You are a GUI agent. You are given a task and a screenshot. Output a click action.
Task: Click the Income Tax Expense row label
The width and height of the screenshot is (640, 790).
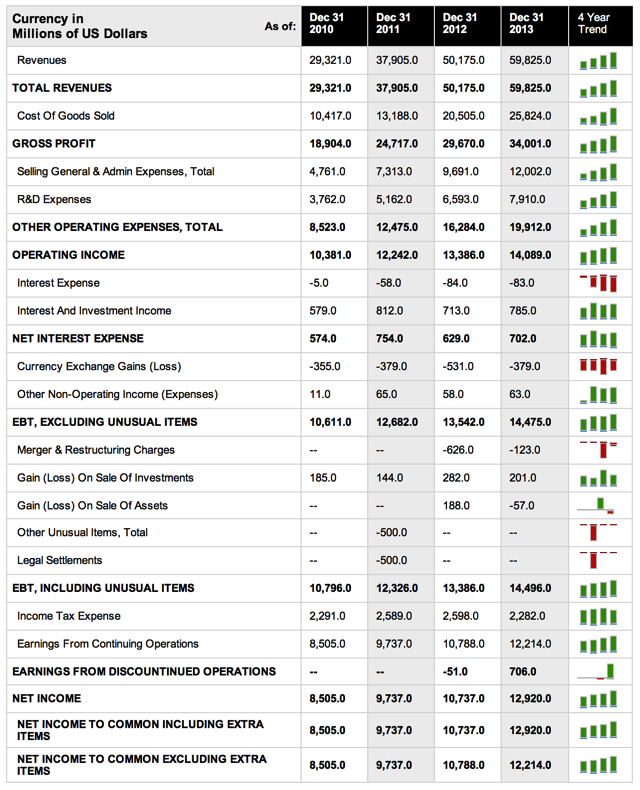(x=69, y=616)
